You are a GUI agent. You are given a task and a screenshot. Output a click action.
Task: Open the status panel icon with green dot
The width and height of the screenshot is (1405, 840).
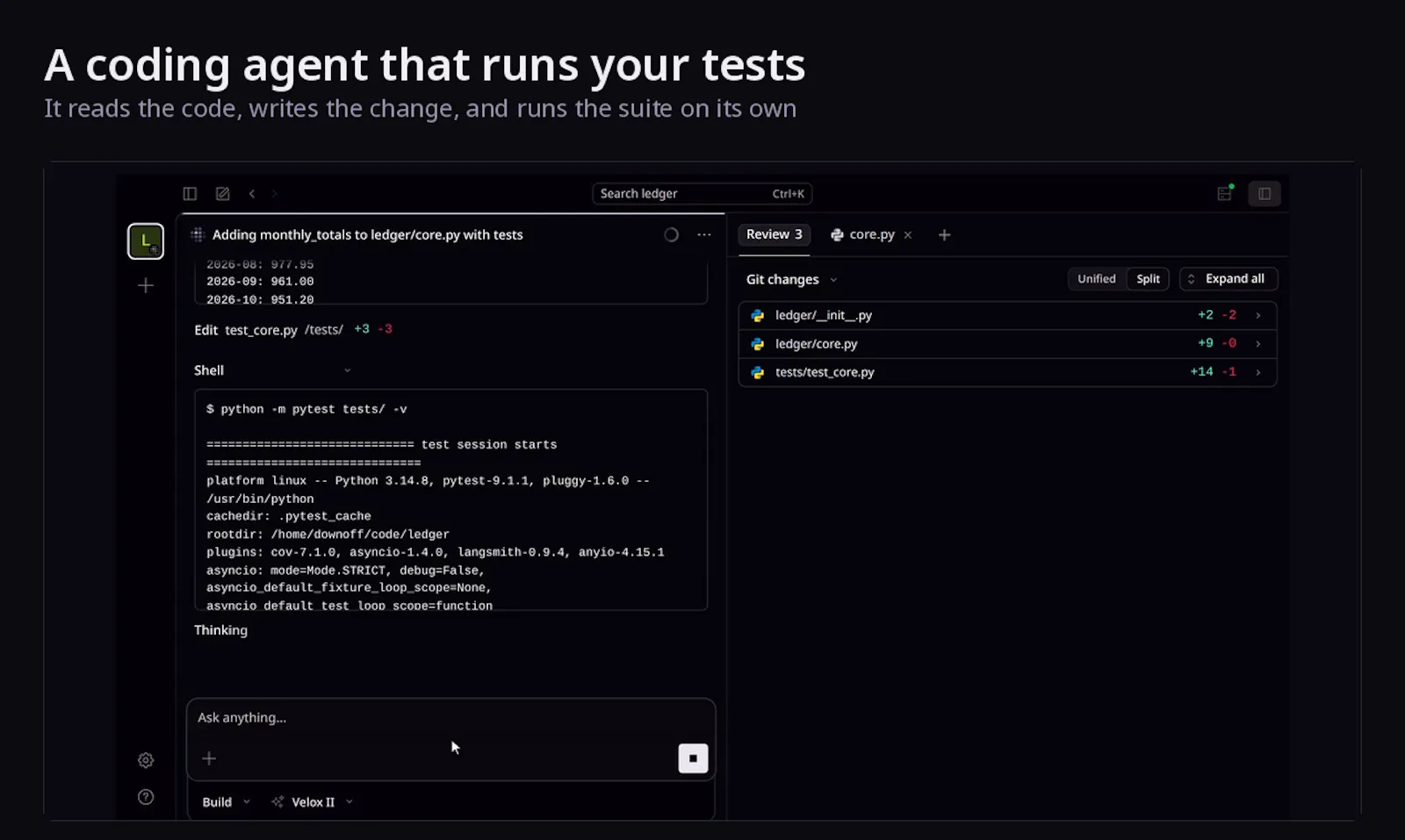[1225, 193]
